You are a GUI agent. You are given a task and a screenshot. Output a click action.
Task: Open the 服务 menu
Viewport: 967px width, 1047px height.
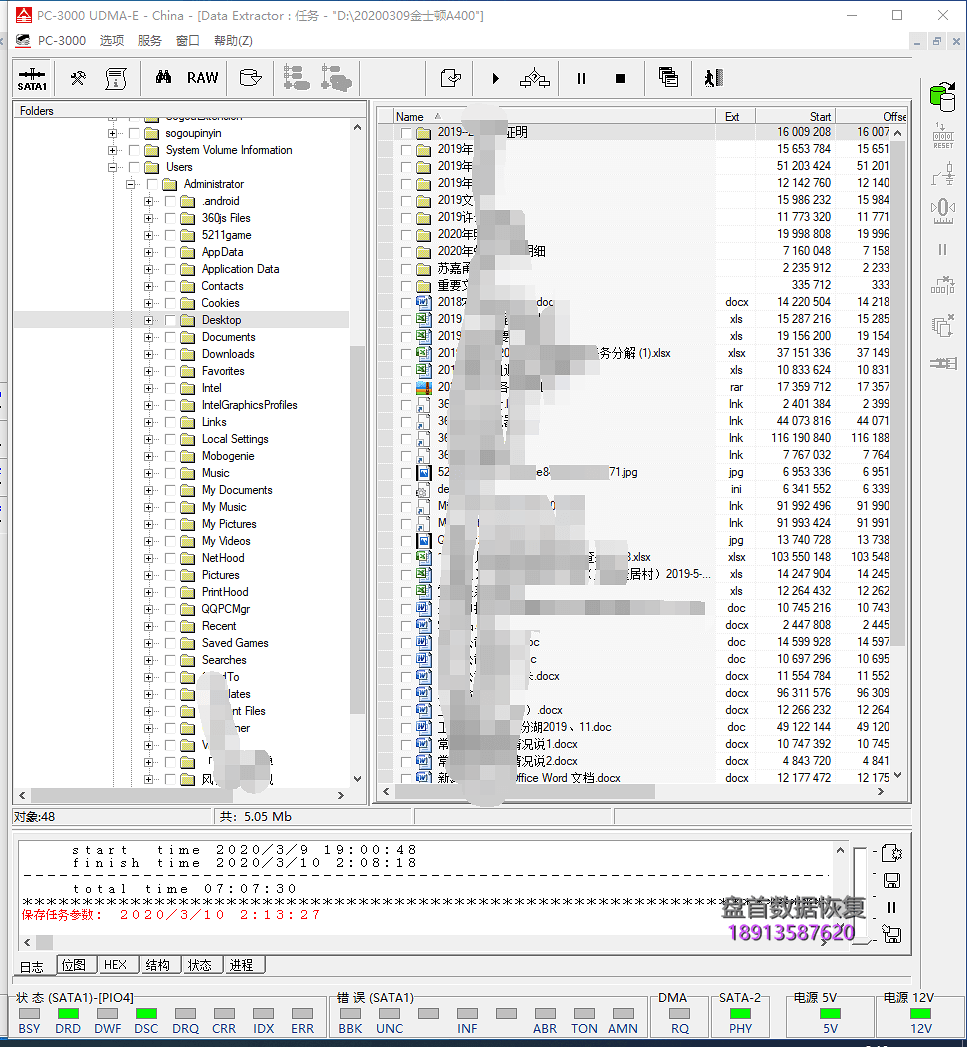click(150, 41)
